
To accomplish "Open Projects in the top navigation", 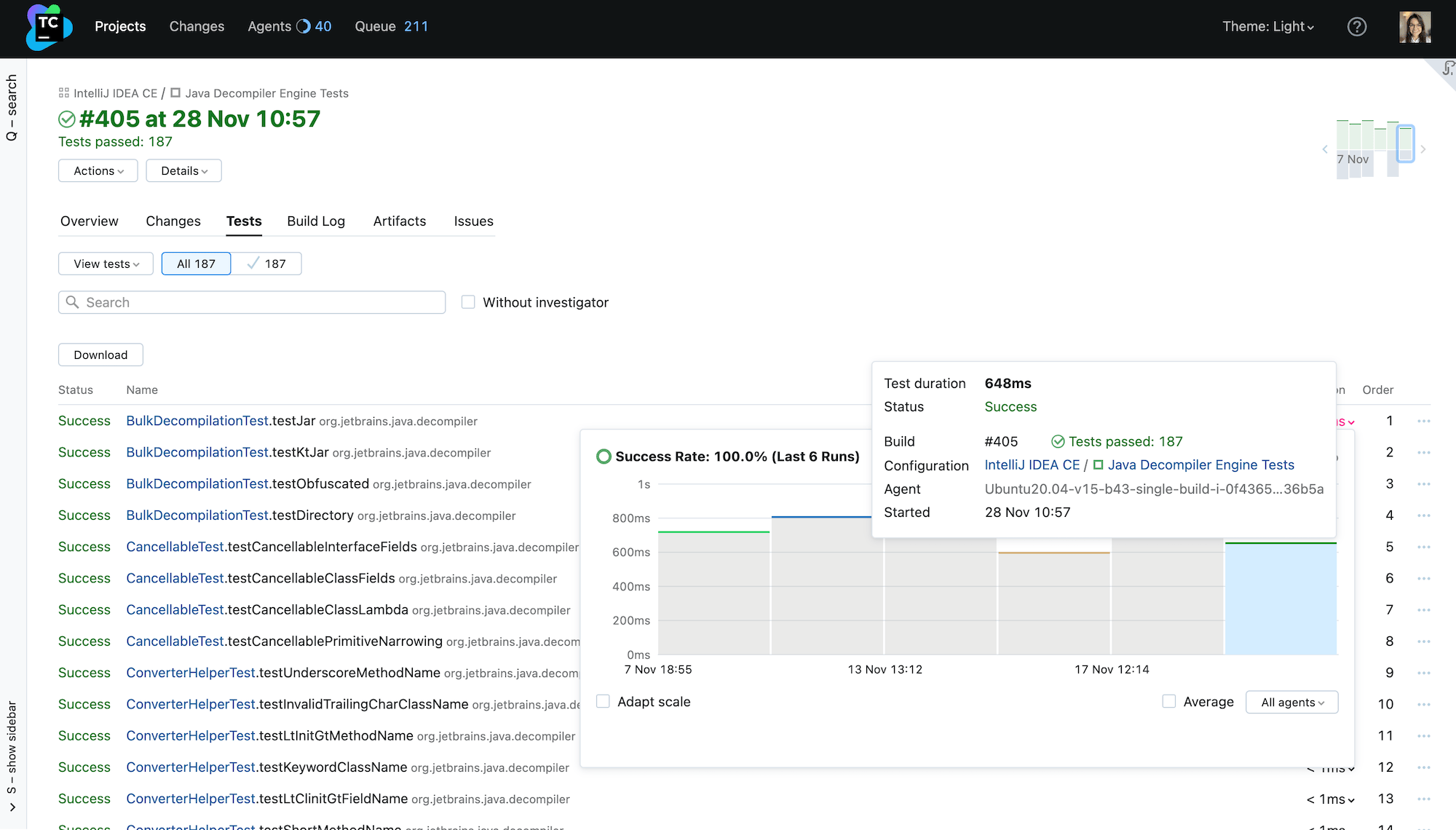I will tap(120, 26).
